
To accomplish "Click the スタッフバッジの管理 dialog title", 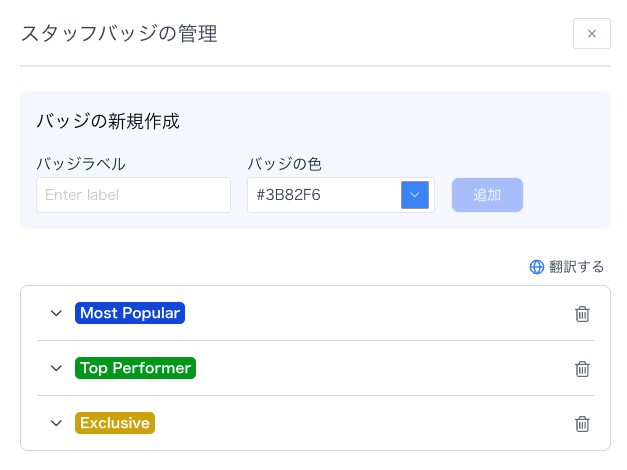I will point(119,34).
